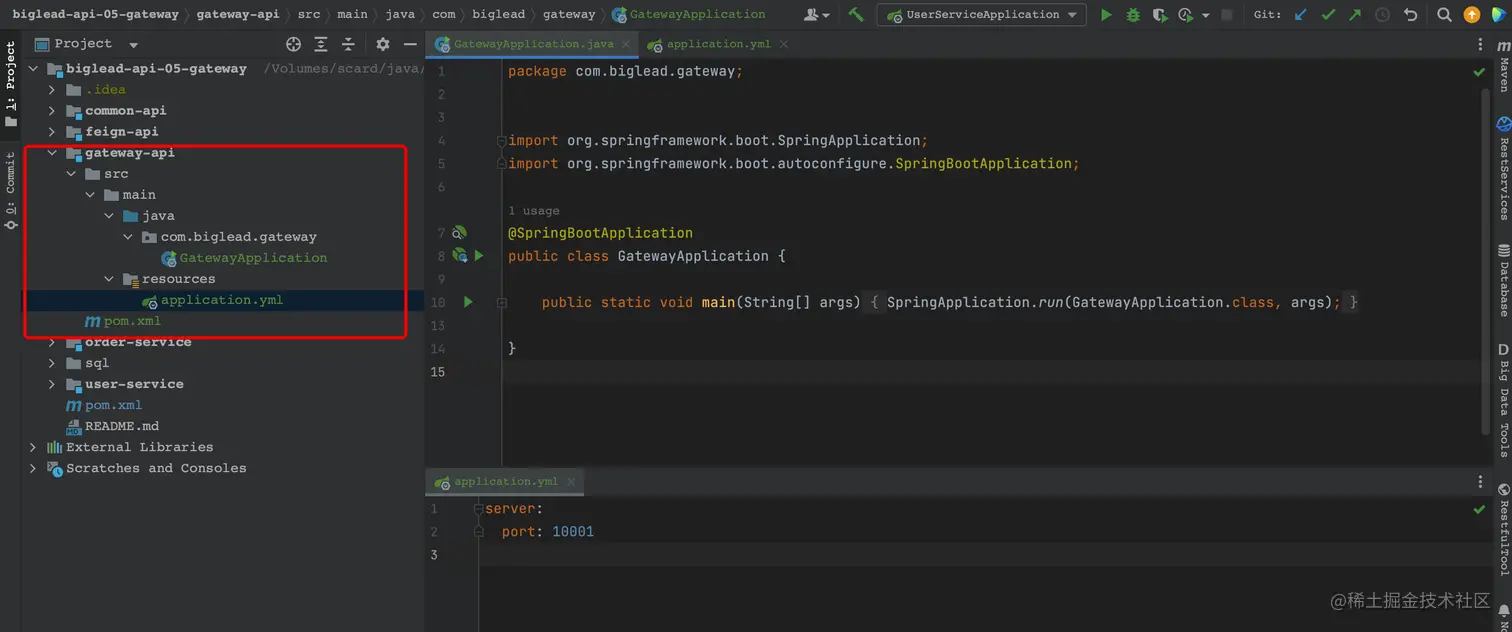The height and width of the screenshot is (632, 1512).
Task: Build project with the hammer icon
Action: tap(856, 15)
